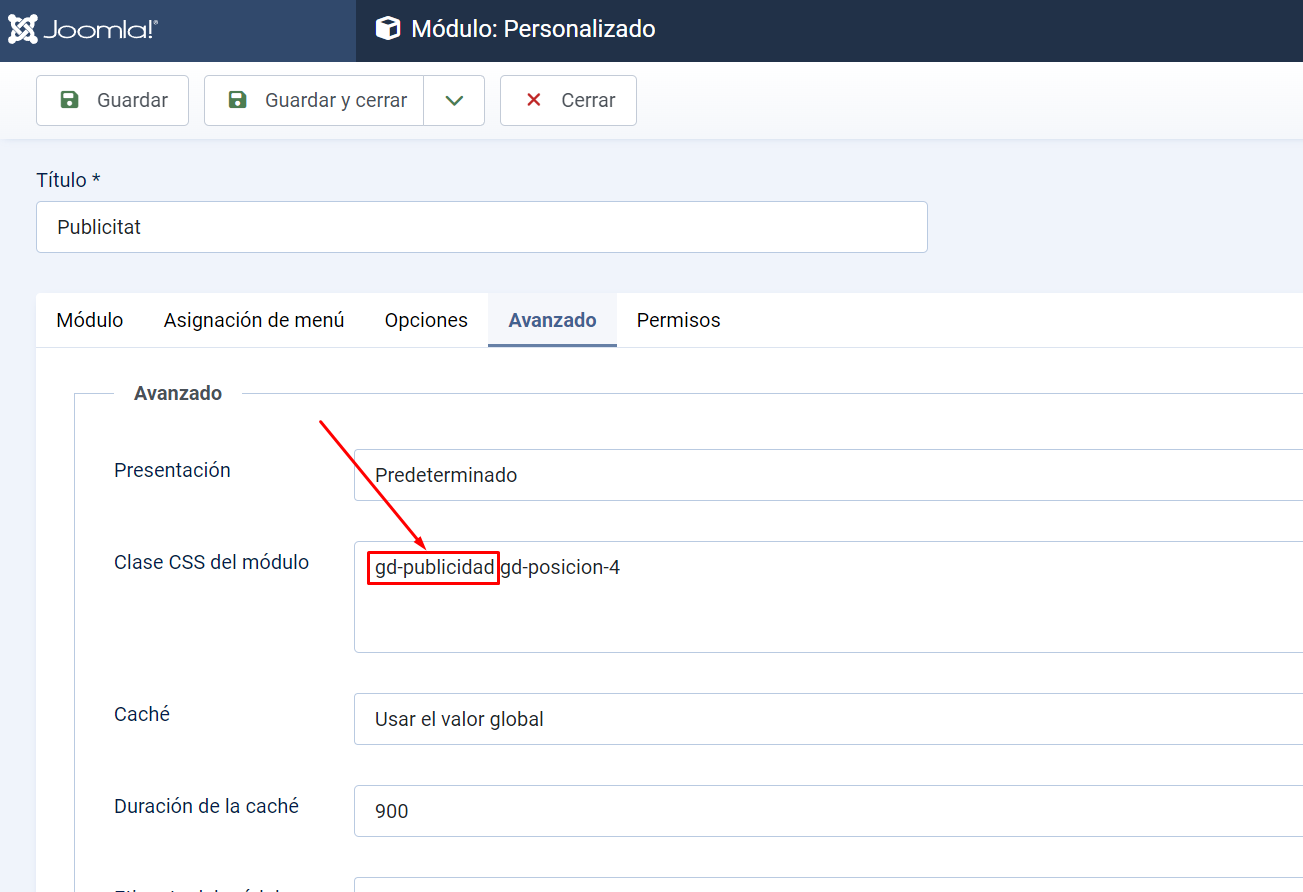Open the Asignación de menú tab
This screenshot has height=892, width=1303.
[254, 320]
